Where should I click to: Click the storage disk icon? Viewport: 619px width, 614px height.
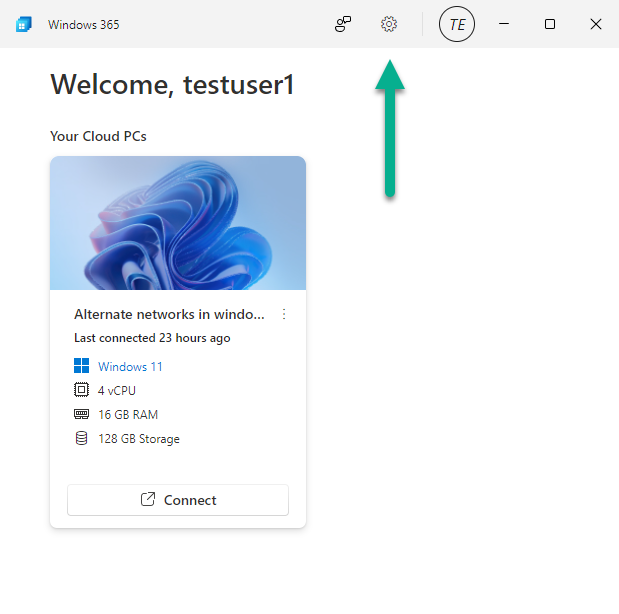[x=81, y=438]
